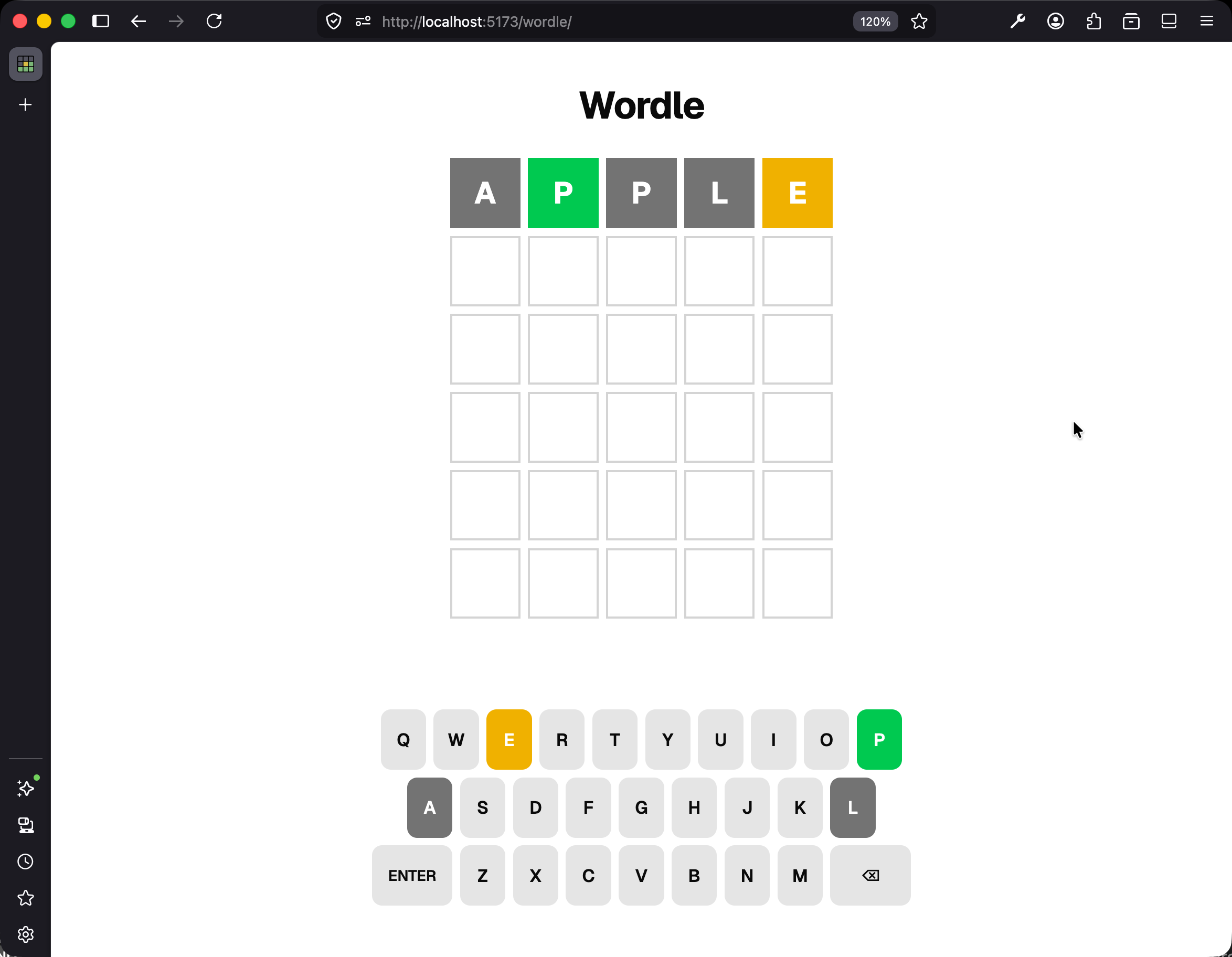Image resolution: width=1232 pixels, height=957 pixels.
Task: Submit guess with ENTER key
Action: click(412, 875)
